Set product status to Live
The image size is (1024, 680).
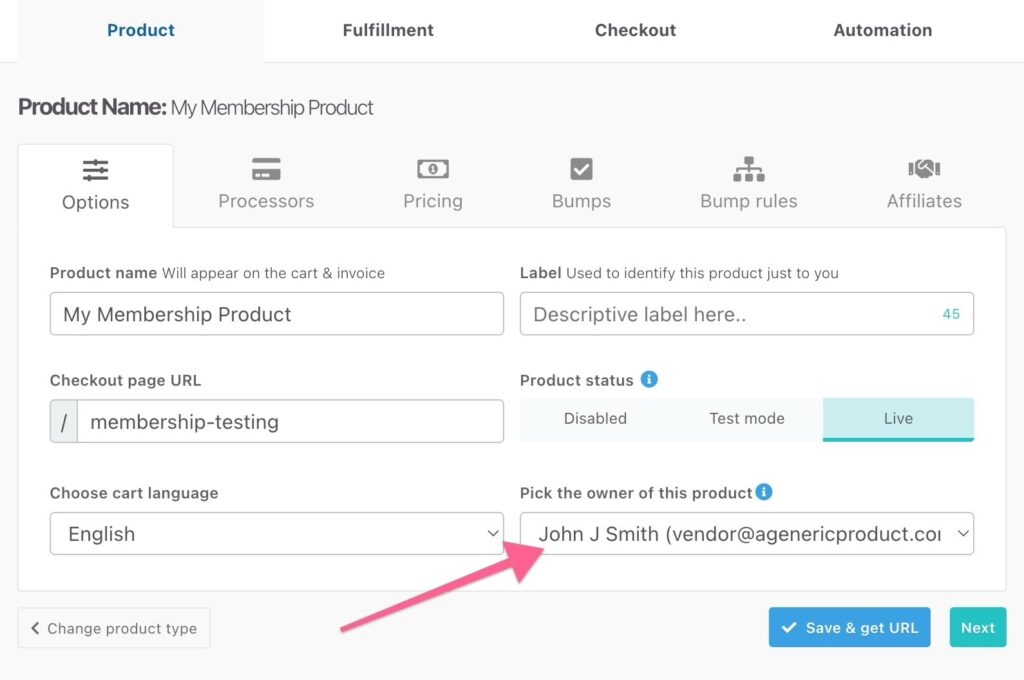click(898, 419)
